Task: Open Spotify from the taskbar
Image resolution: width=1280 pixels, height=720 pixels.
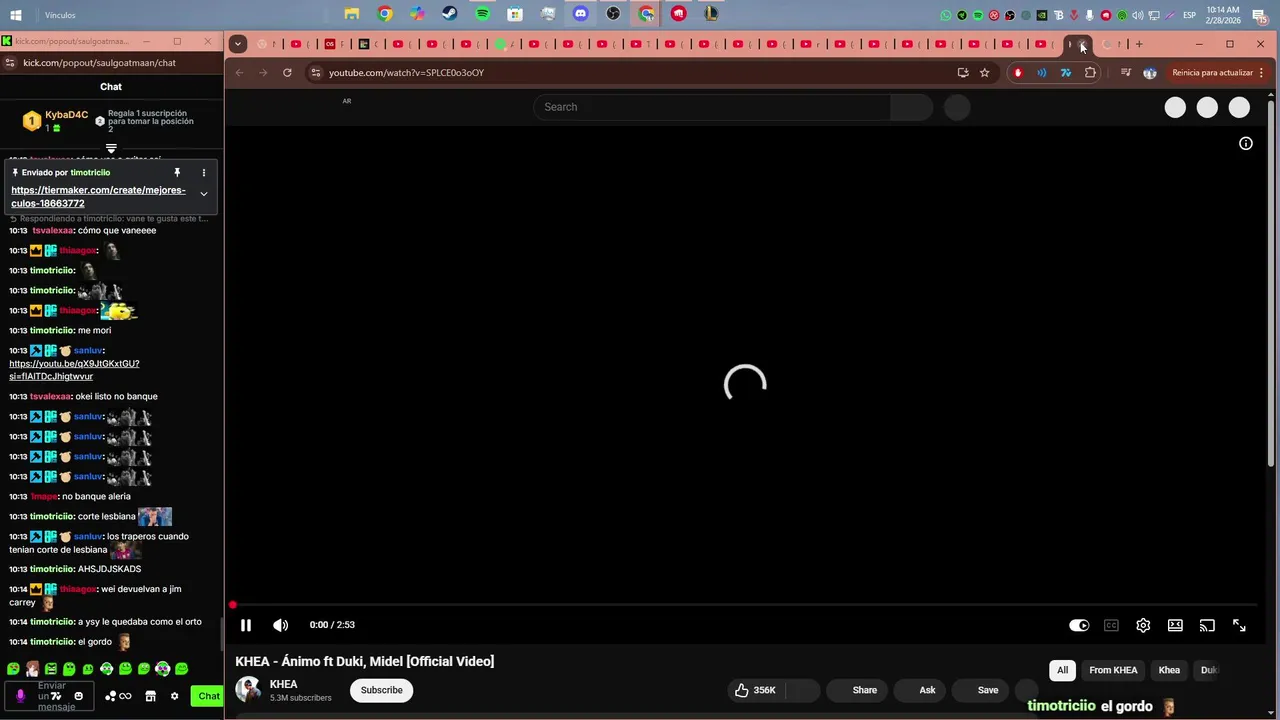Action: point(482,14)
